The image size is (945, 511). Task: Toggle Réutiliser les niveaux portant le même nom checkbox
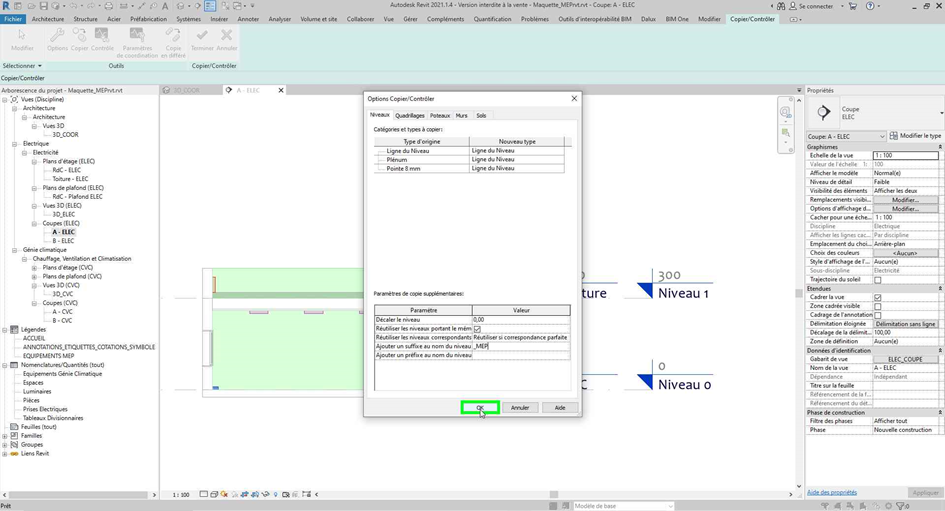point(477,329)
